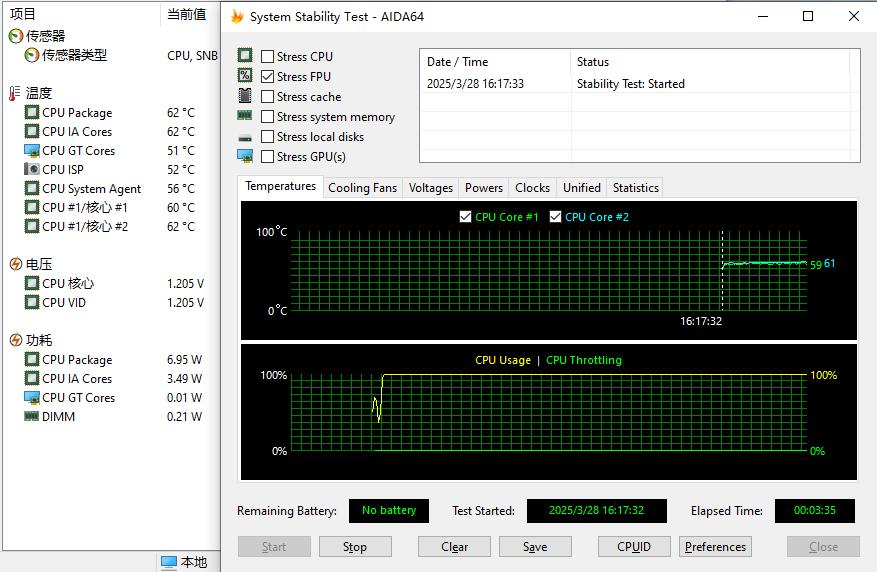Enable the Stress cache checkbox

click(267, 97)
